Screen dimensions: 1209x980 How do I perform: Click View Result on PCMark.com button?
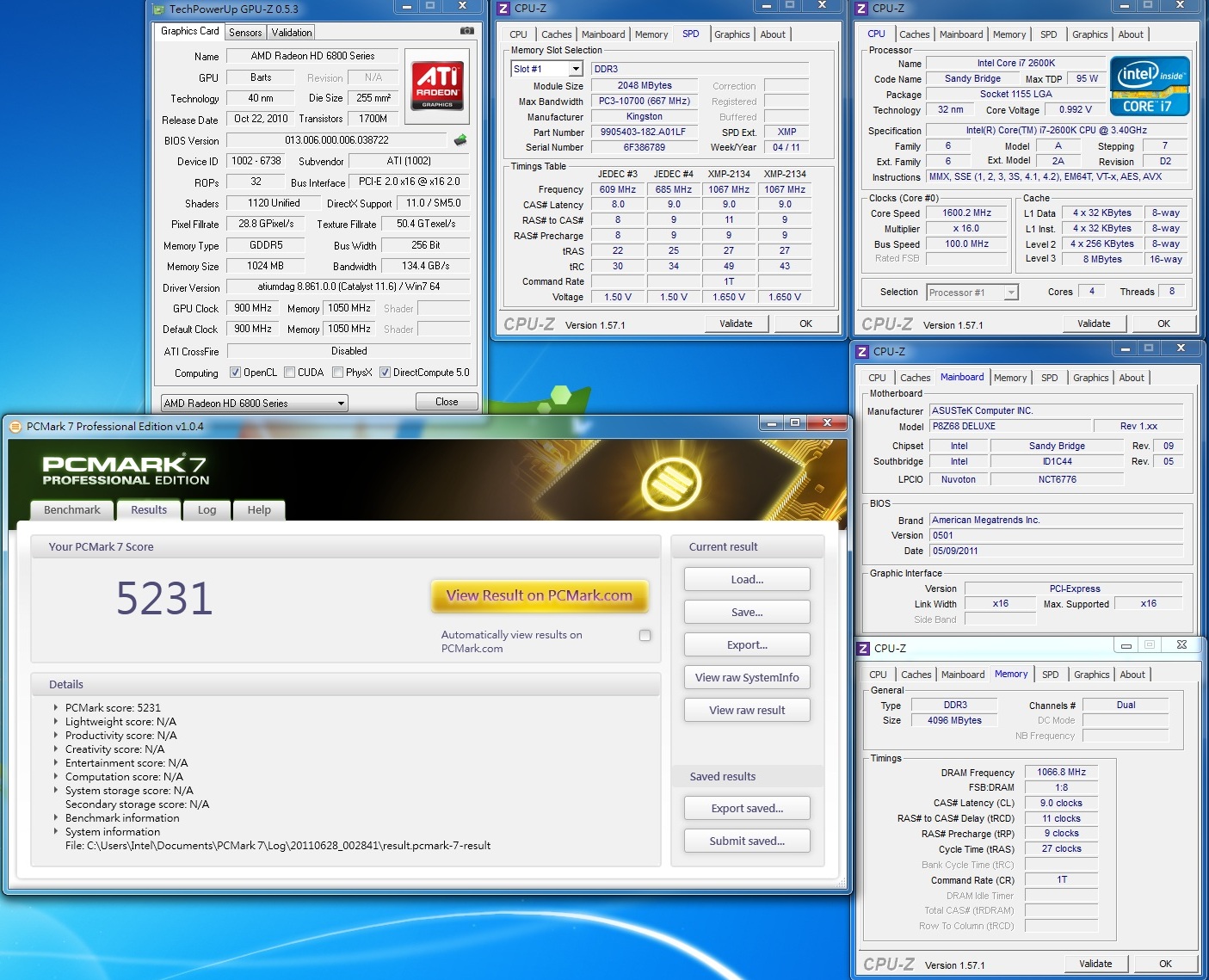[x=539, y=595]
